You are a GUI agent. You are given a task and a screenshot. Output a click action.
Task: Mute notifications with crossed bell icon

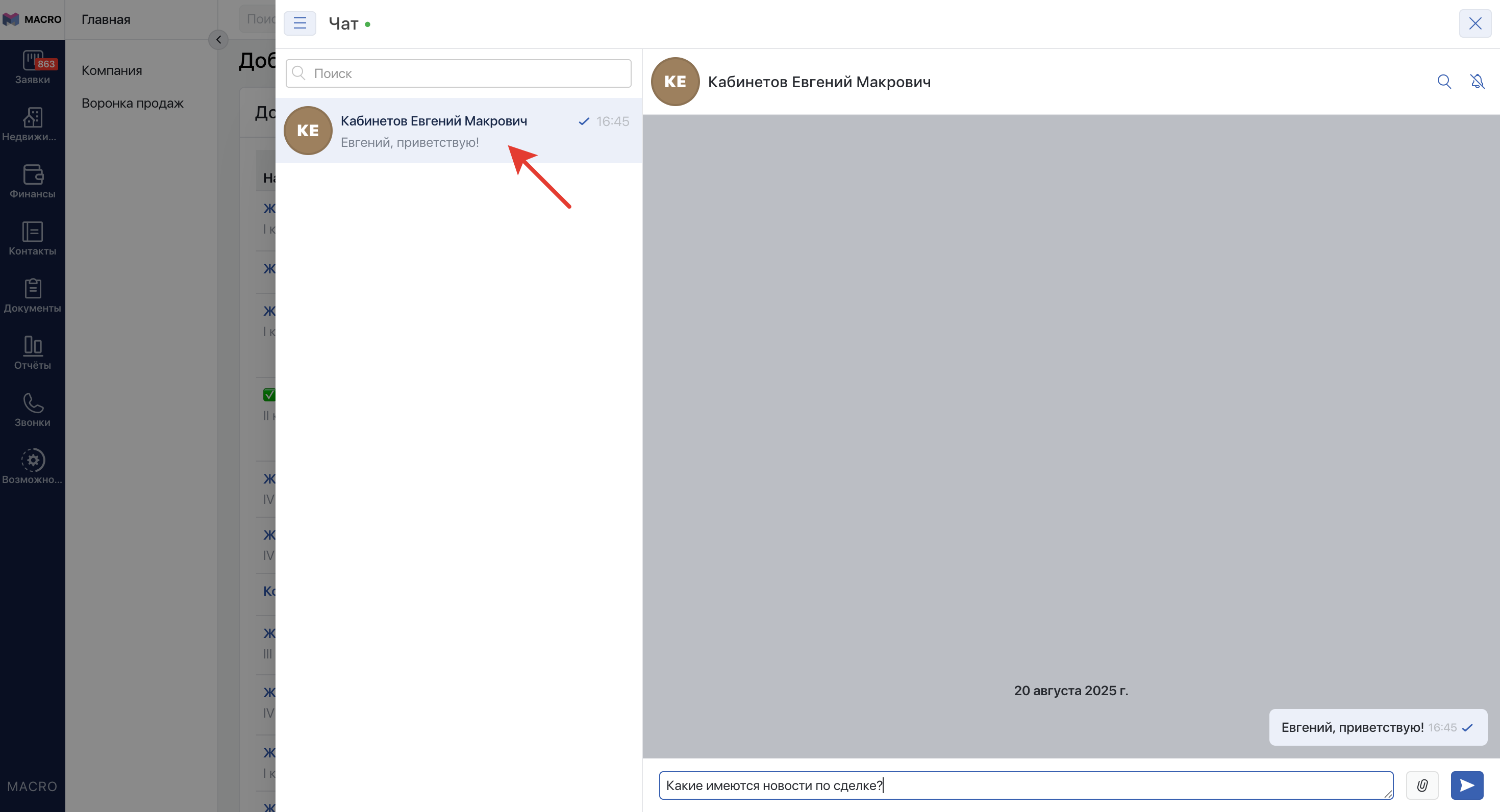pyautogui.click(x=1477, y=82)
